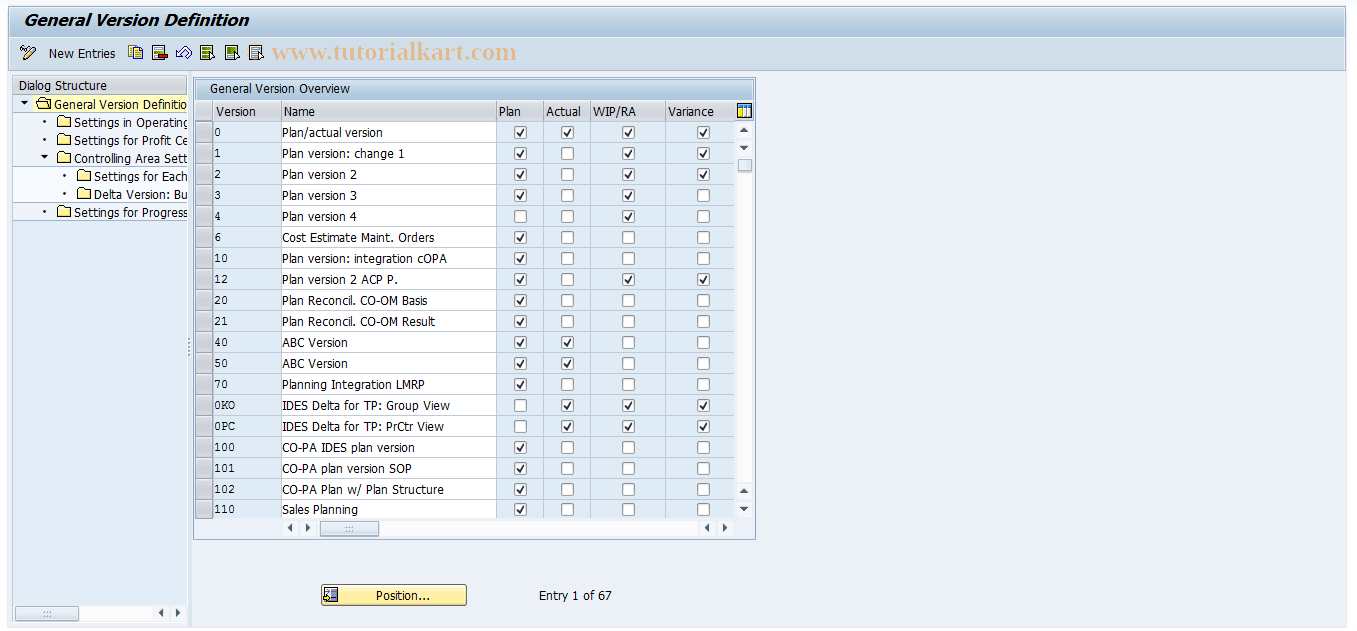Select the Display/Change pencil icon
The image size is (1357, 631).
click(27, 53)
